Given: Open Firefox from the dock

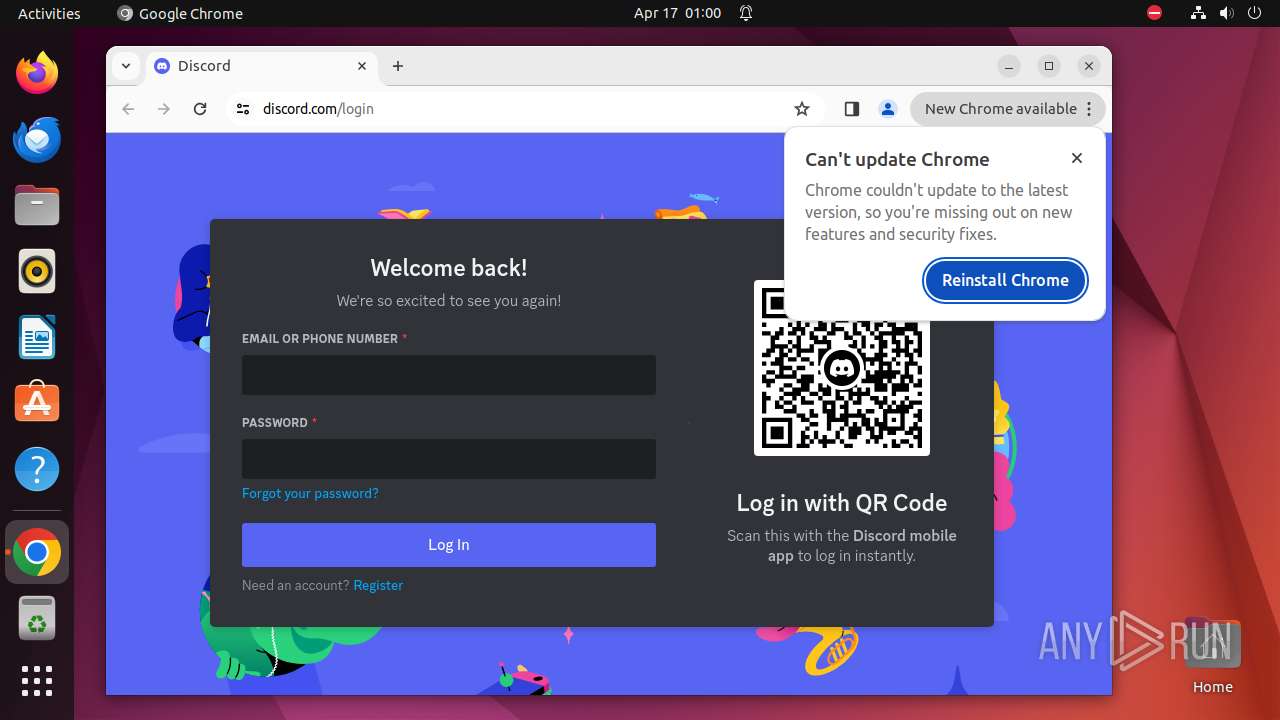Looking at the screenshot, I should tap(37, 73).
